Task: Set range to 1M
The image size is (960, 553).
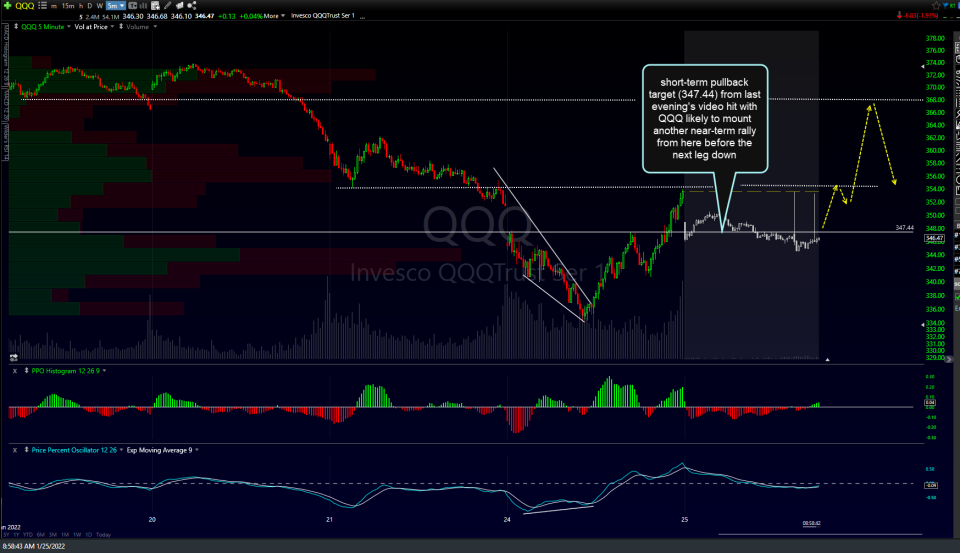Action: pyautogui.click(x=65, y=535)
